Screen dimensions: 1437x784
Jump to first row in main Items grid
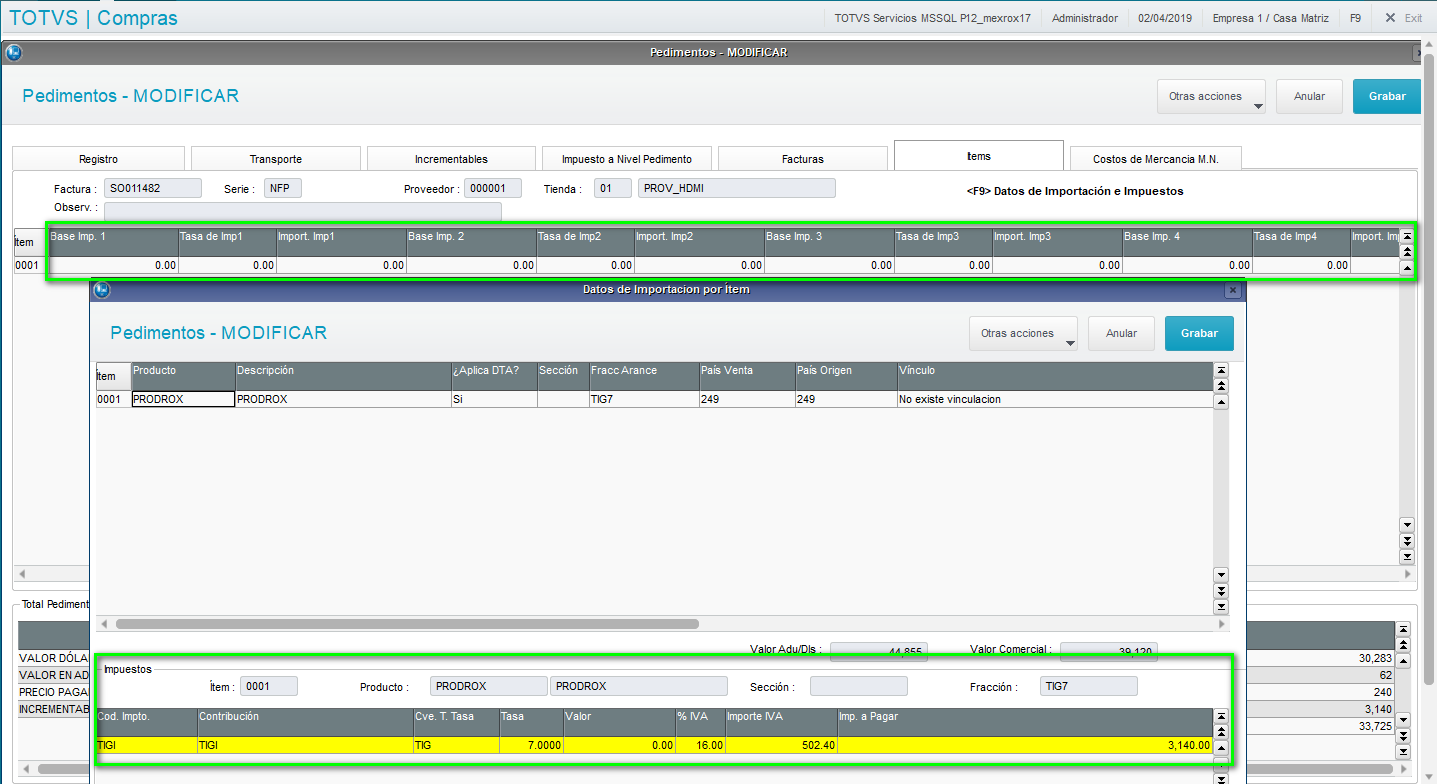pos(1407,237)
